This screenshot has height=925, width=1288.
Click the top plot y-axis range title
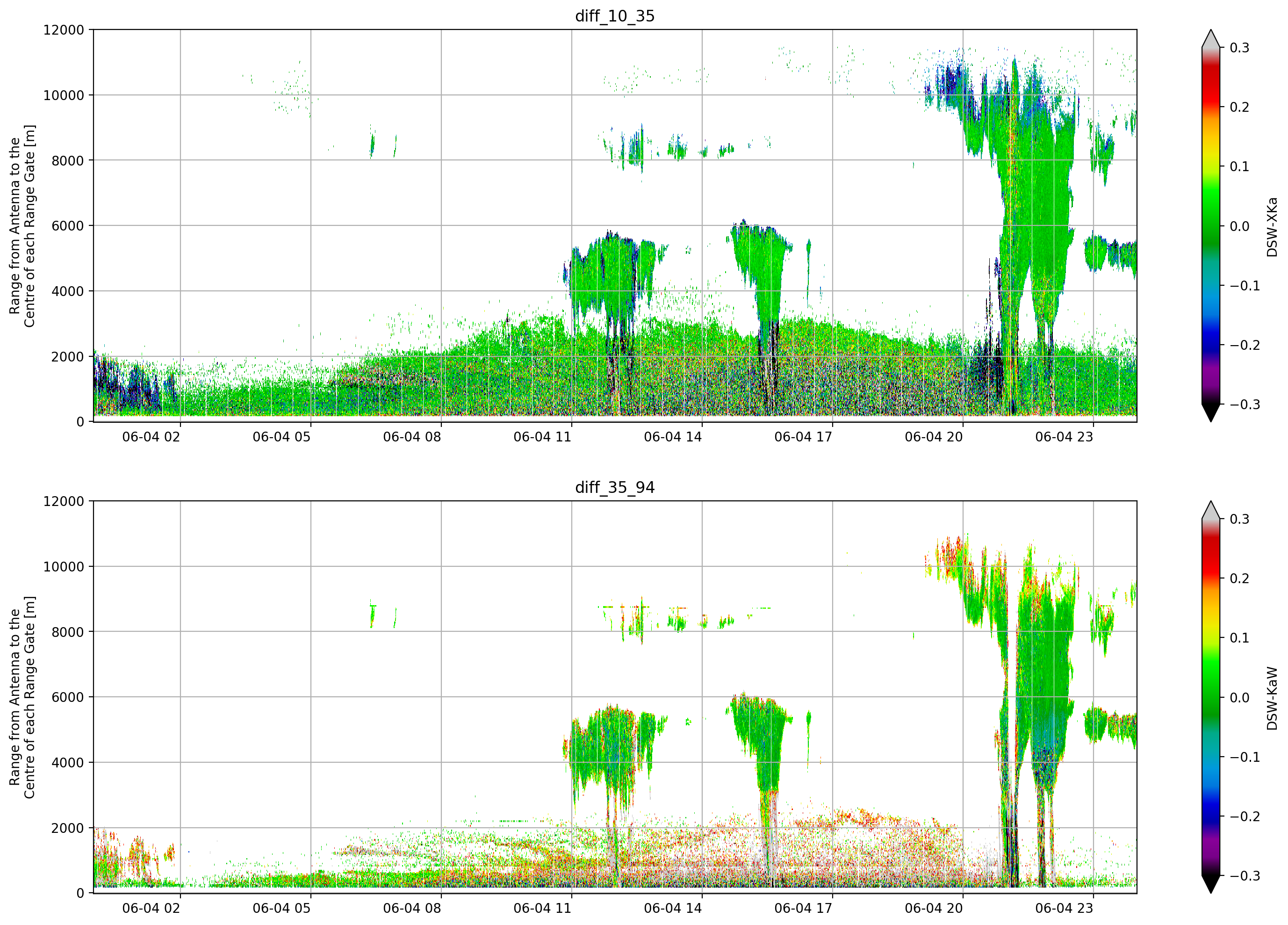22,226
